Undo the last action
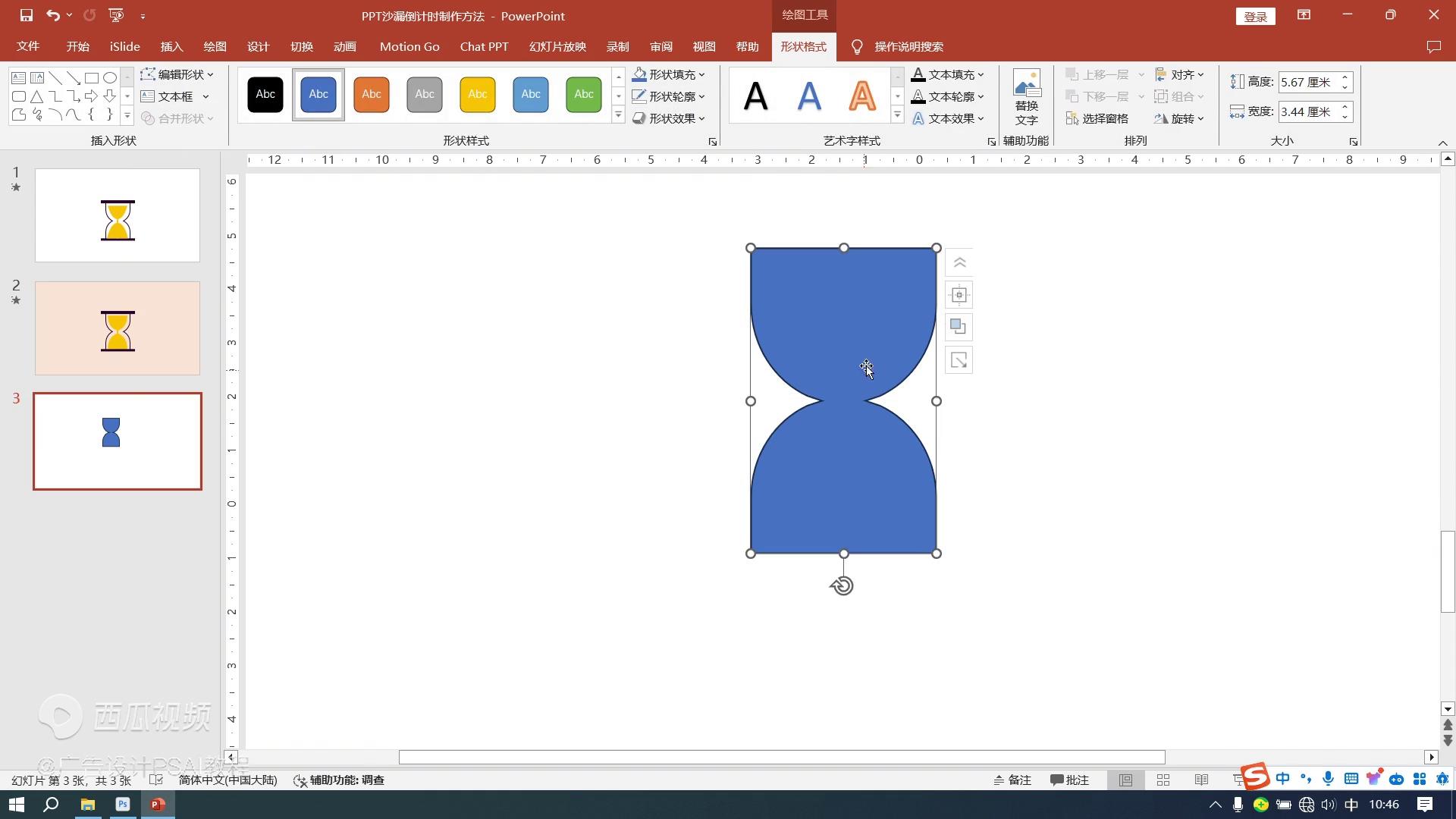This screenshot has width=1456, height=819. 52,15
